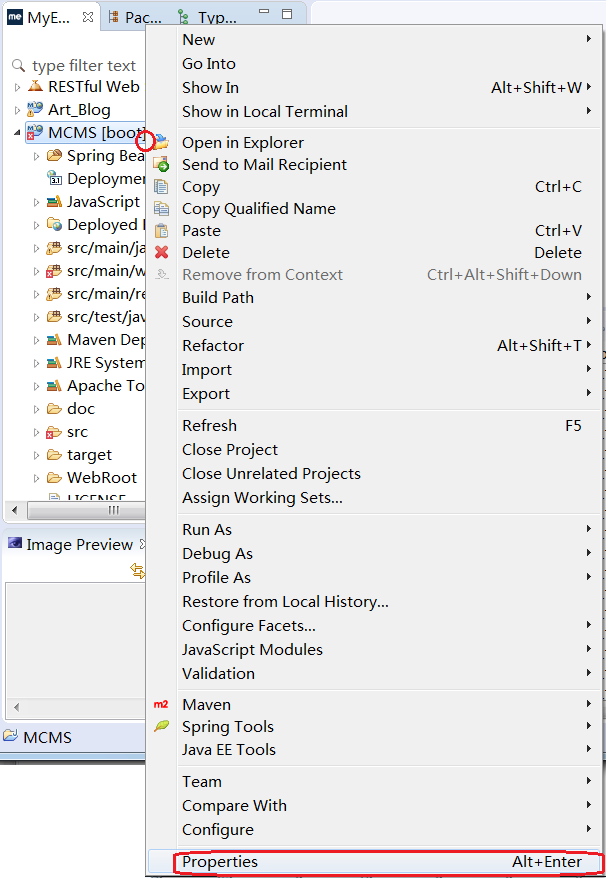Maximize the explorer view panel
608x878 pixels.
click(x=287, y=14)
